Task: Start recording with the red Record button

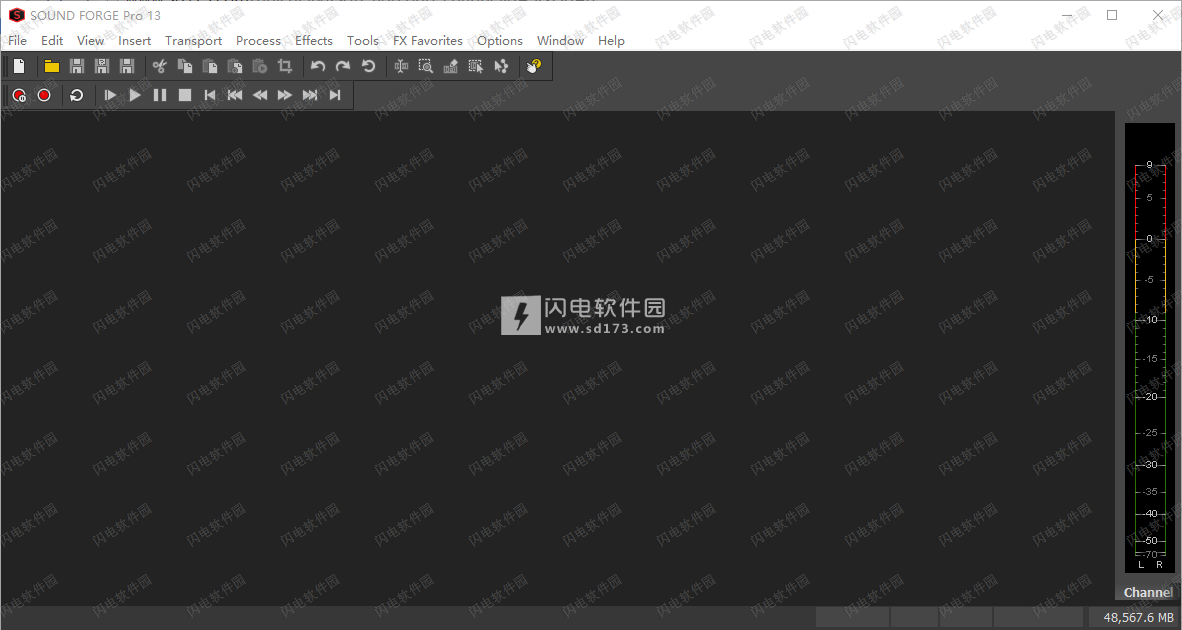Action: coord(44,95)
